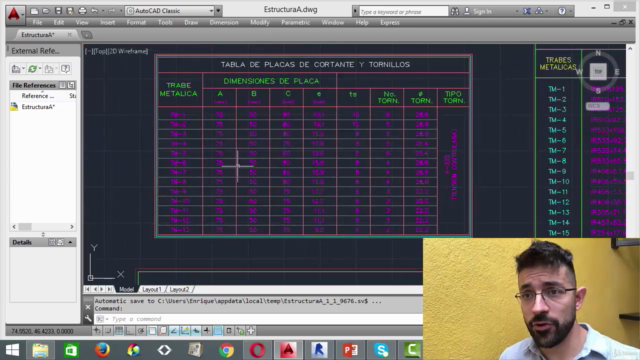
Task: Switch to the Layout2 tab
Action: (180, 289)
